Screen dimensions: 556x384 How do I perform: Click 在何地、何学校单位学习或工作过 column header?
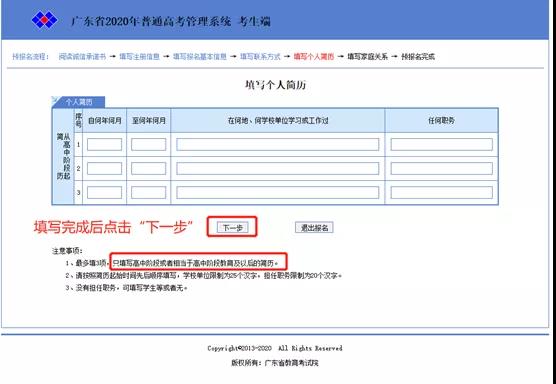278,121
